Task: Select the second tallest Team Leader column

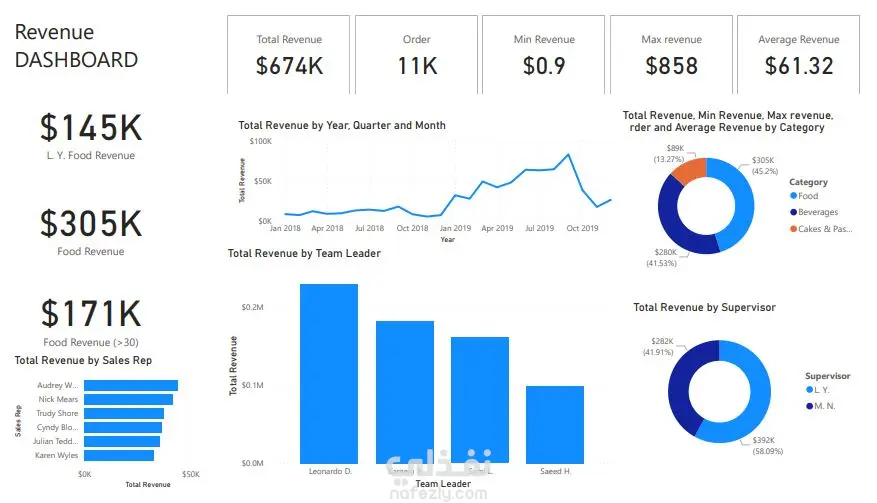Action: pos(405,392)
